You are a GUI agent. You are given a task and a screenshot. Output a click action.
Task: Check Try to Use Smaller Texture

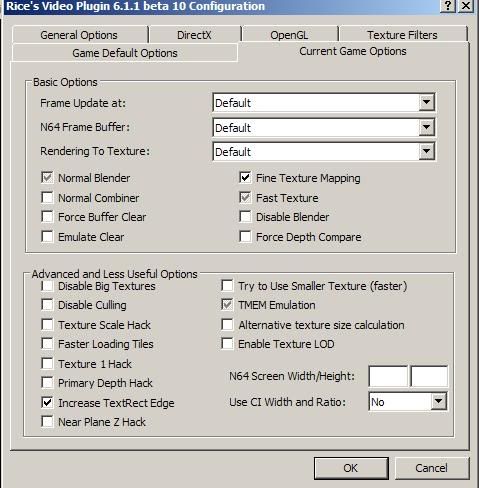(227, 286)
